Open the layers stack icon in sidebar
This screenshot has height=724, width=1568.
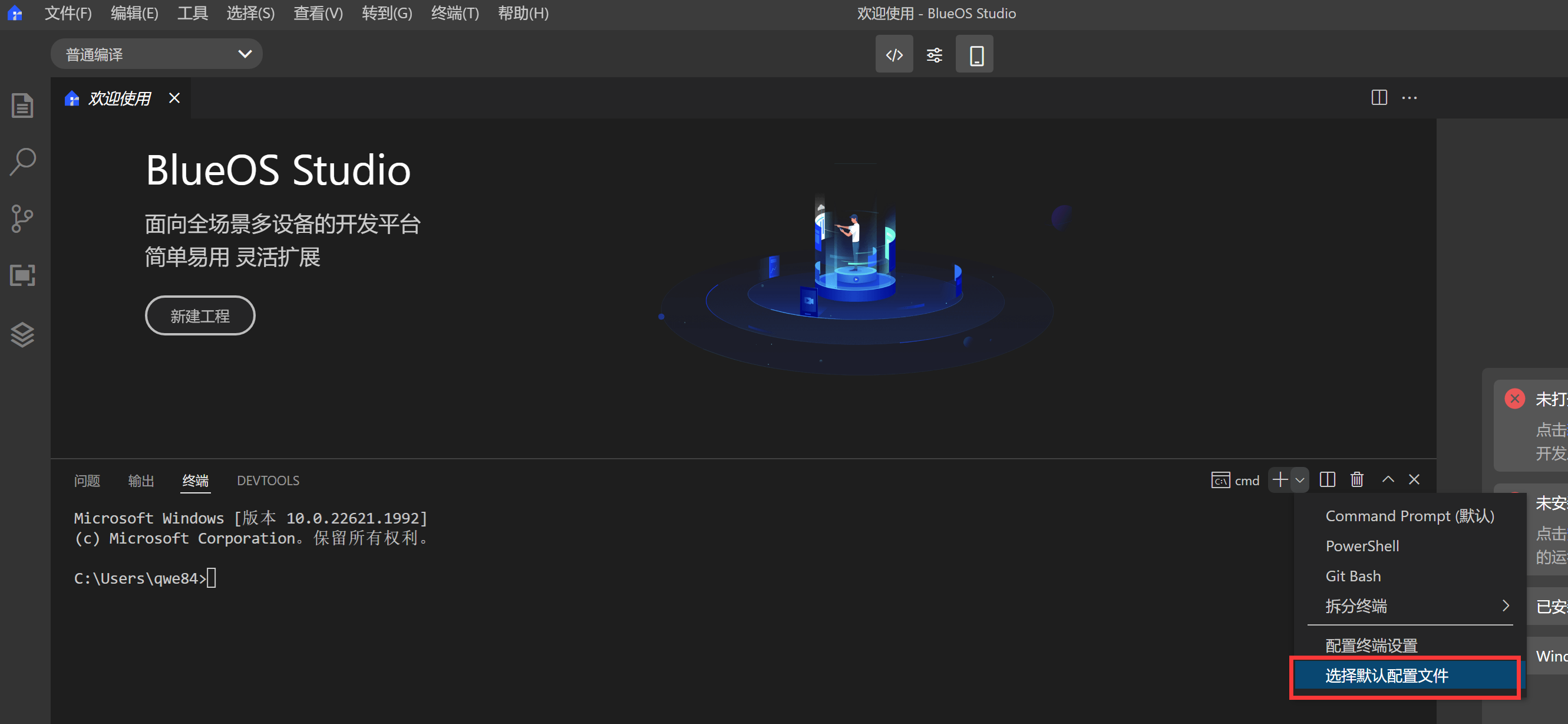coord(22,334)
